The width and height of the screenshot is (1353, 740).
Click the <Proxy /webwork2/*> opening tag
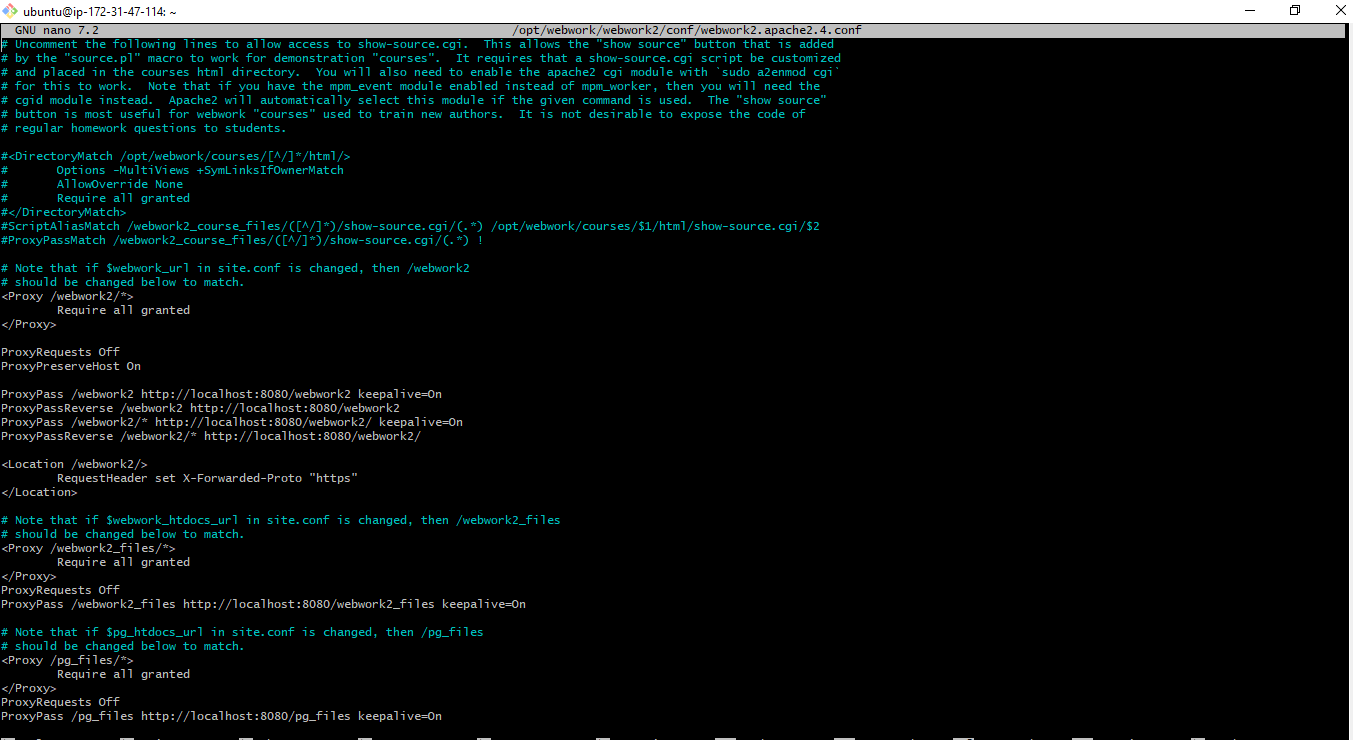(x=67, y=296)
